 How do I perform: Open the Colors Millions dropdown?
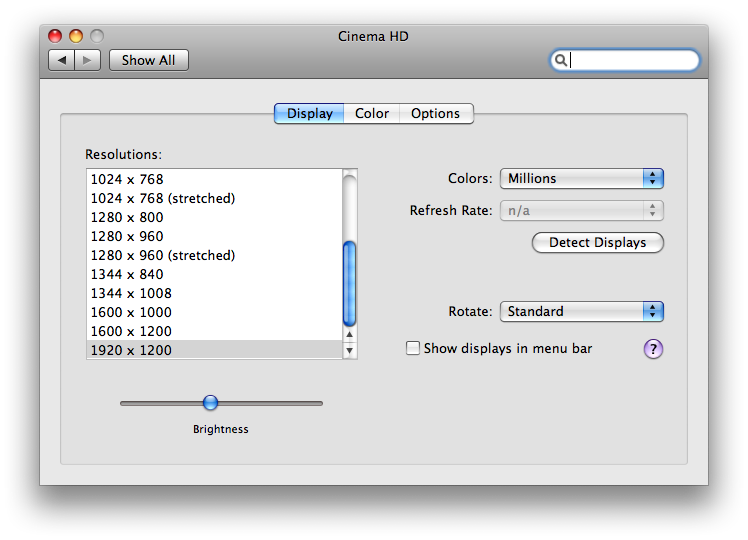tap(582, 178)
